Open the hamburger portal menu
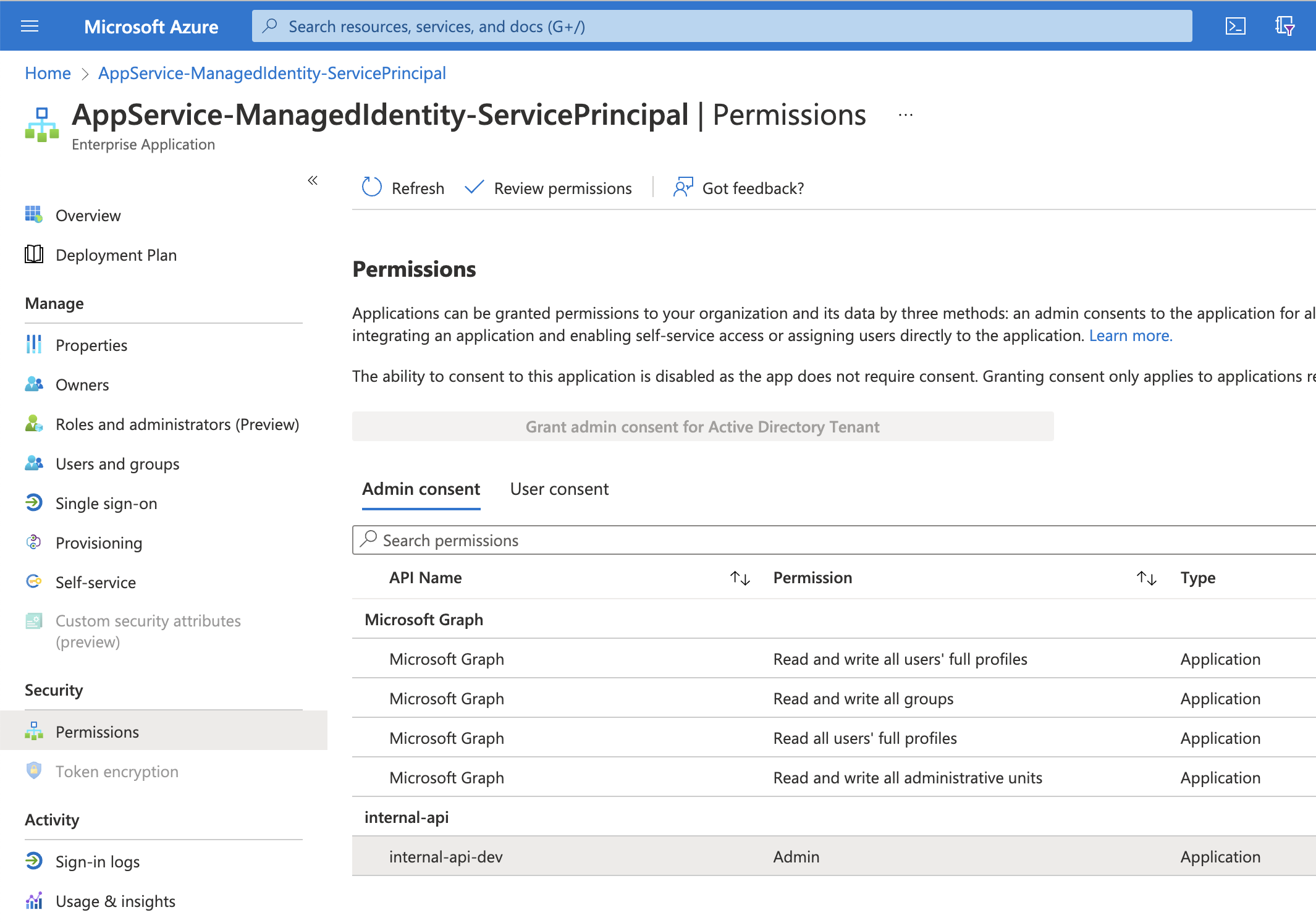 [x=30, y=26]
